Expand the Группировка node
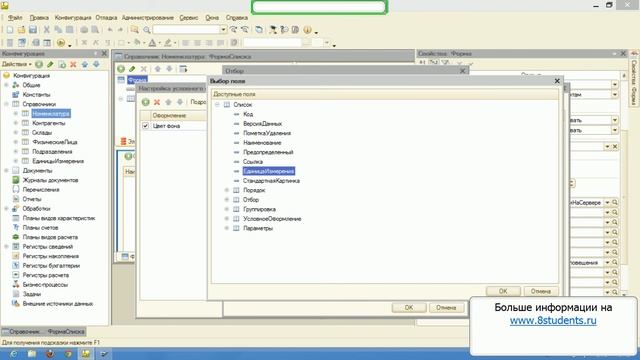This screenshot has width=640, height=360. point(227,209)
